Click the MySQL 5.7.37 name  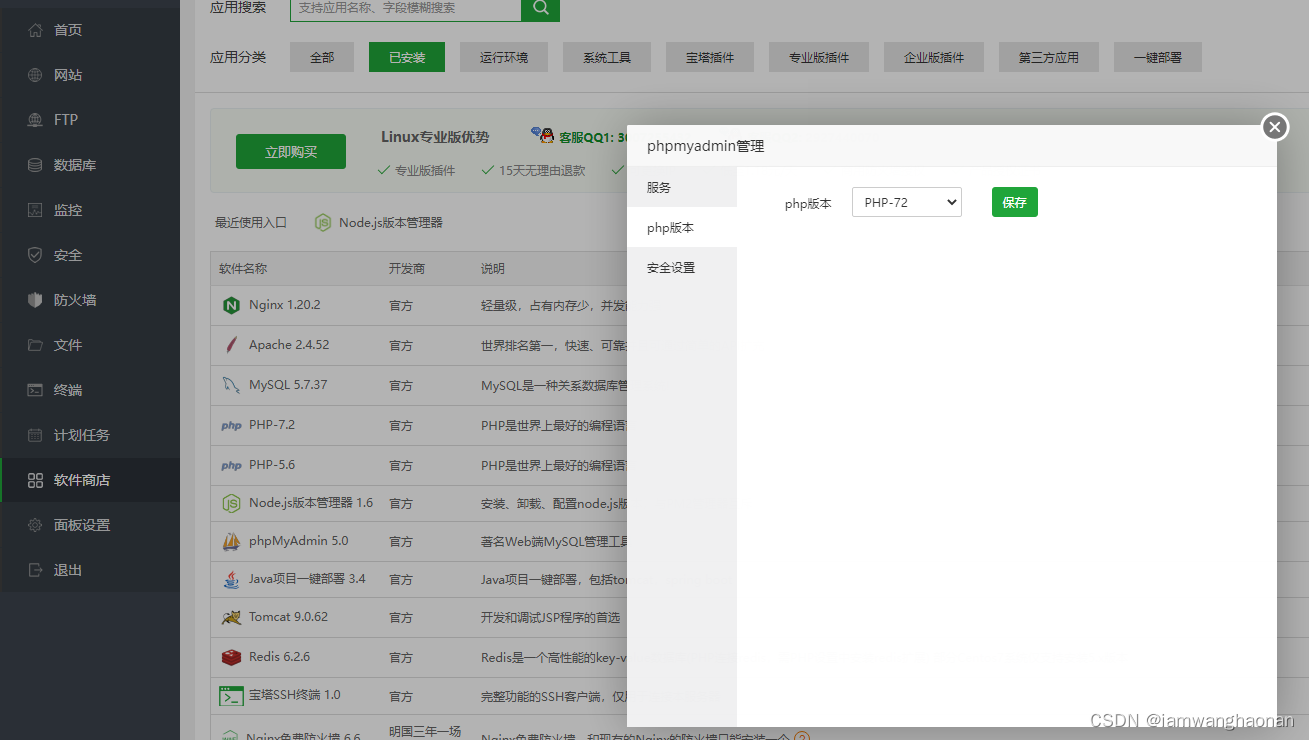tap(288, 384)
